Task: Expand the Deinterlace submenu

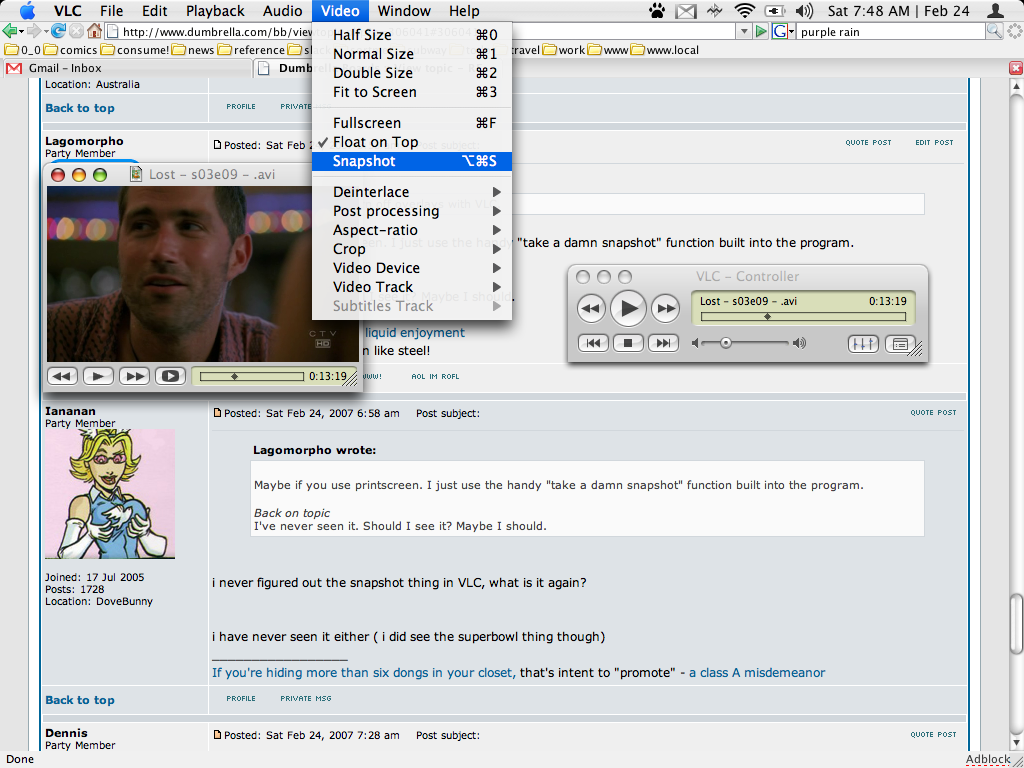Action: (x=371, y=192)
